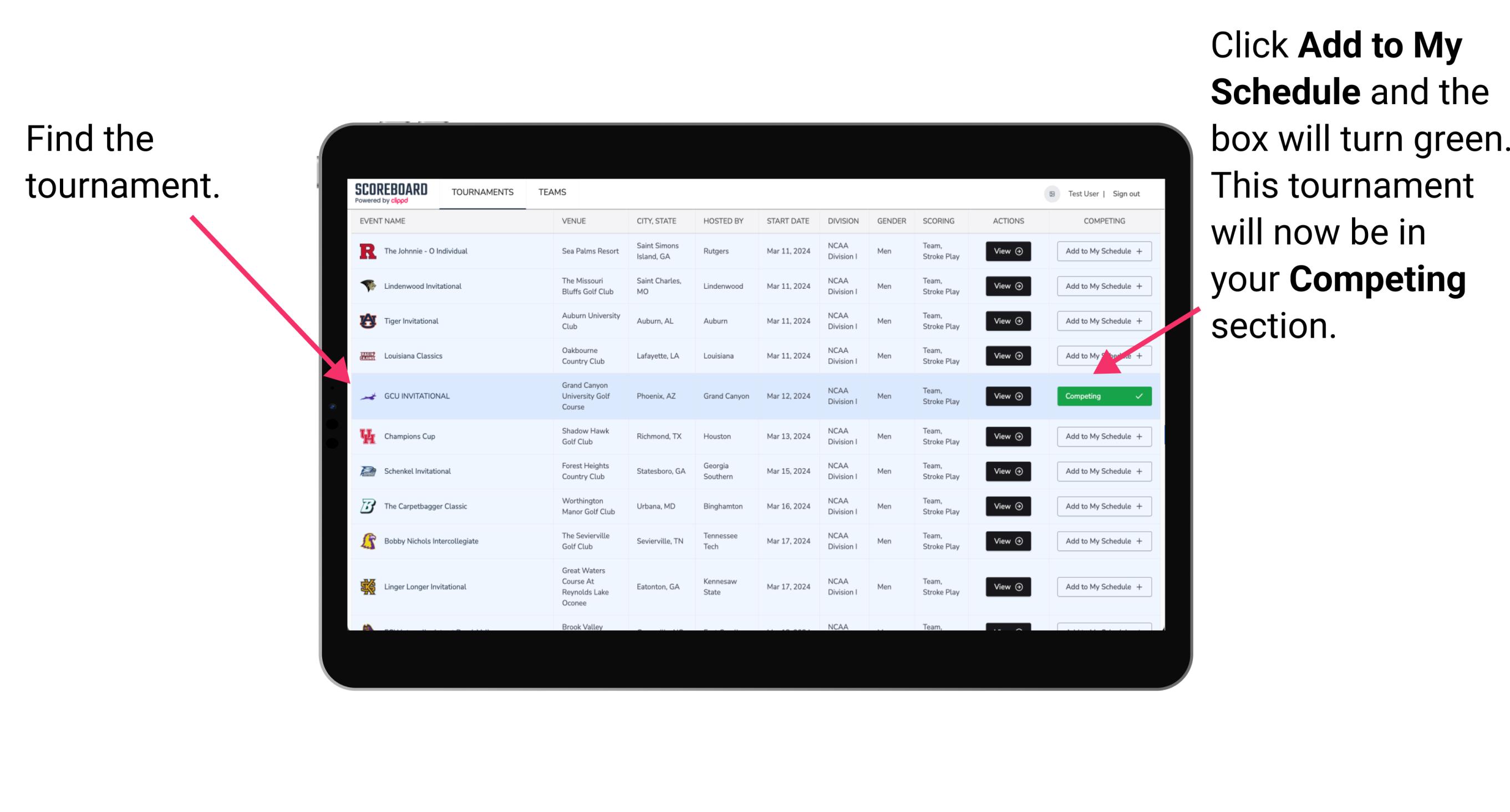Viewport: 1510px width, 812px height.
Task: Click Add to My Schedule for Carpetbagger Classic
Action: (1102, 506)
